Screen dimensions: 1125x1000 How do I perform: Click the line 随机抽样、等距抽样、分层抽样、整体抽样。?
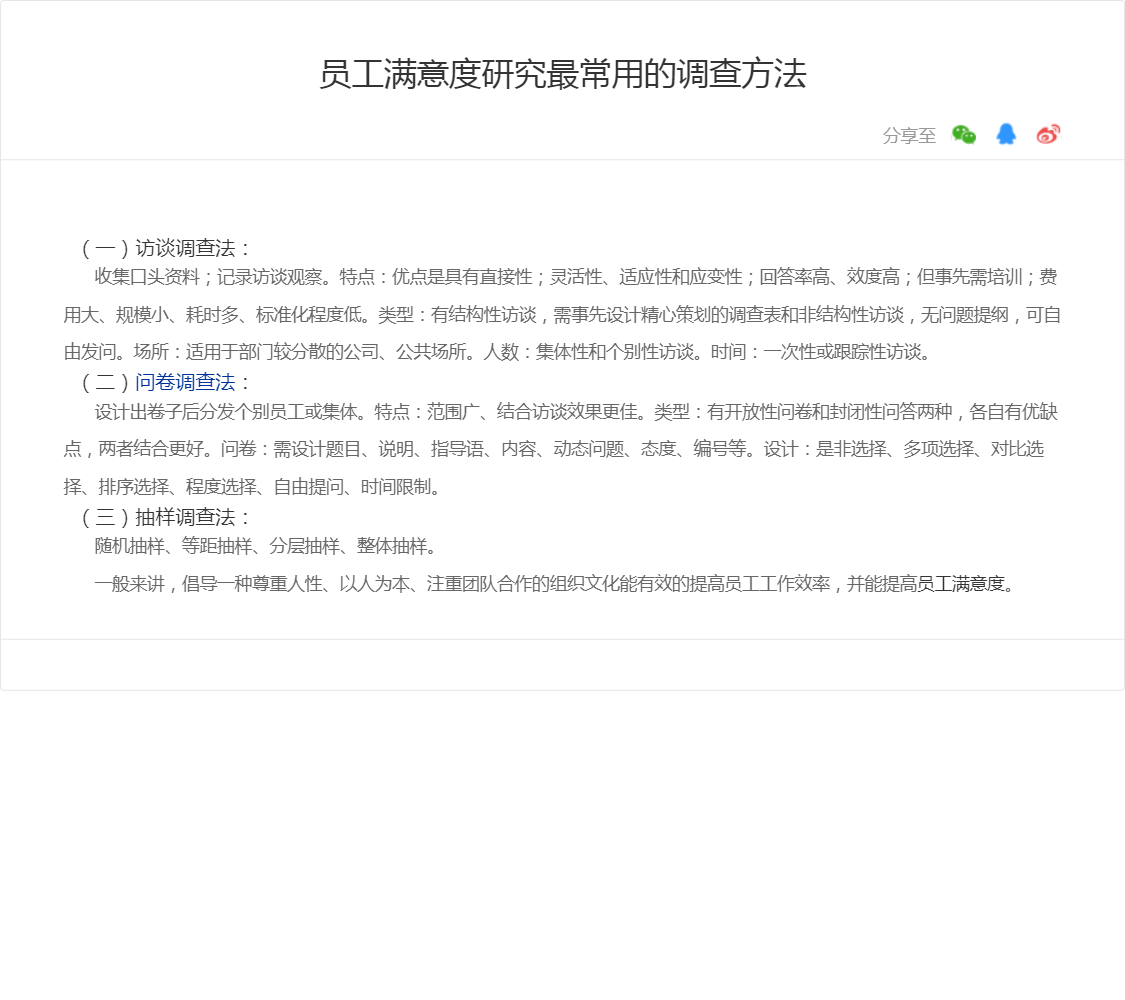[x=266, y=547]
